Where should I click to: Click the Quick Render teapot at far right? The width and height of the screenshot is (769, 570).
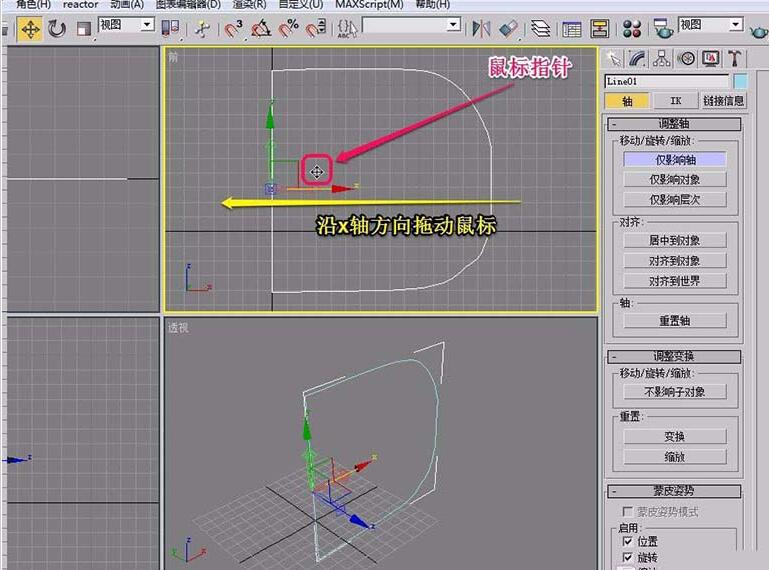pos(758,31)
